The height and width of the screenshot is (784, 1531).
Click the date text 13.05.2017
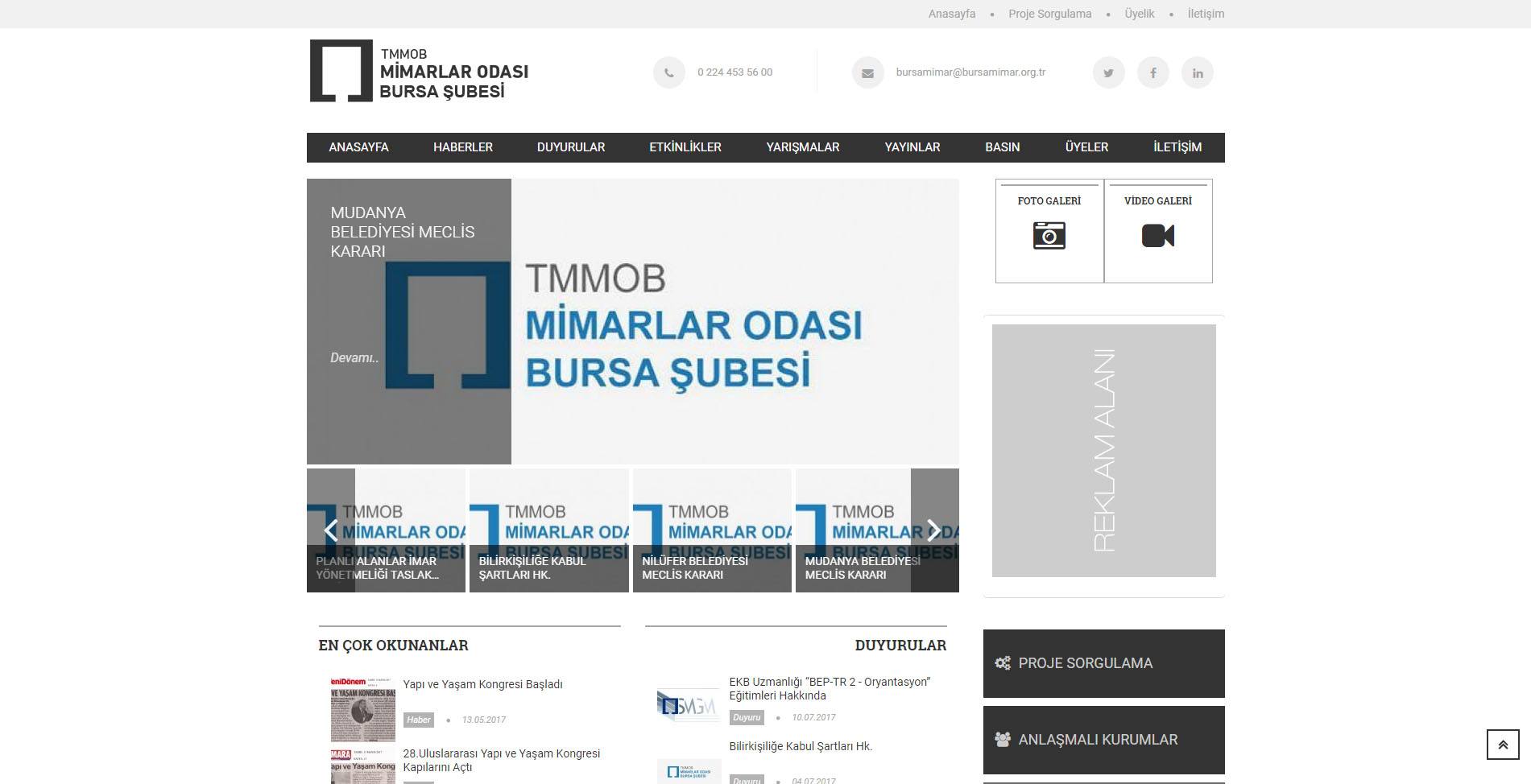[x=484, y=720]
